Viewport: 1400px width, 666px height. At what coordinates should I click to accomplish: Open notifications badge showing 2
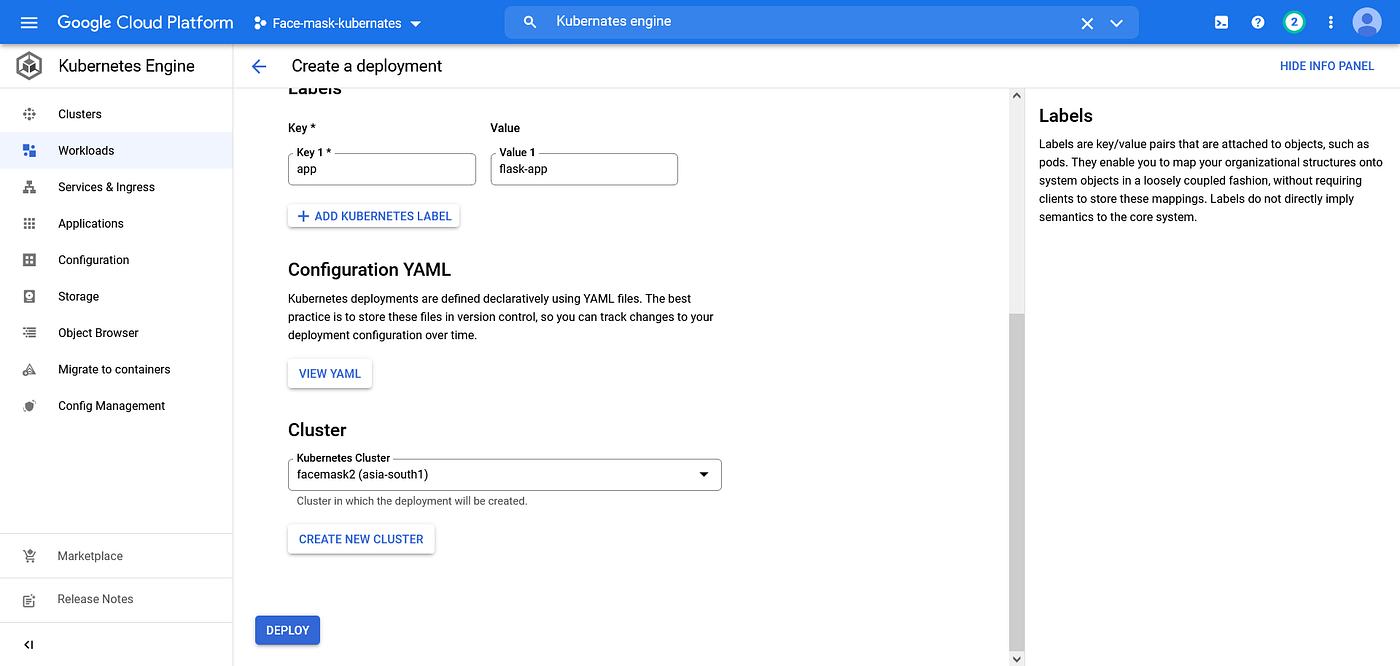coord(1294,22)
